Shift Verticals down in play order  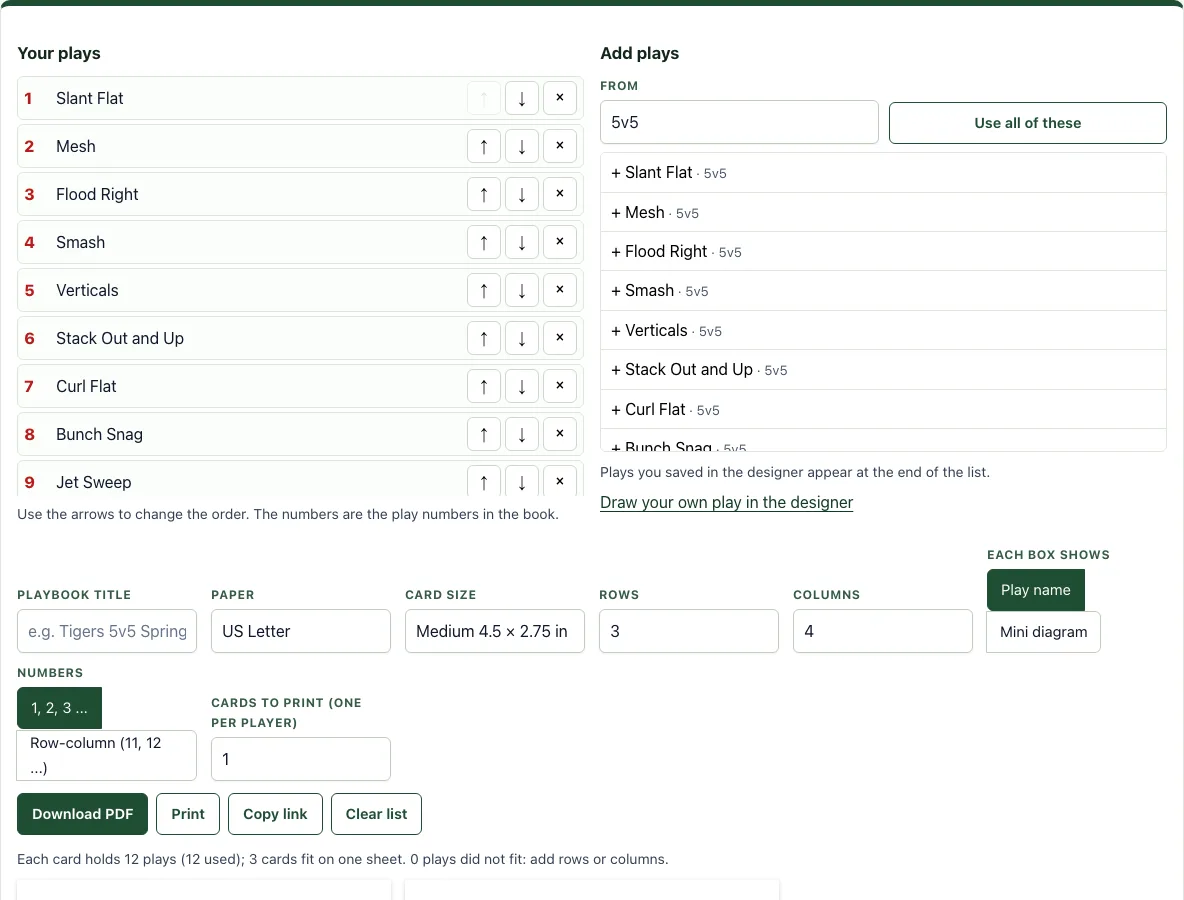tap(522, 290)
